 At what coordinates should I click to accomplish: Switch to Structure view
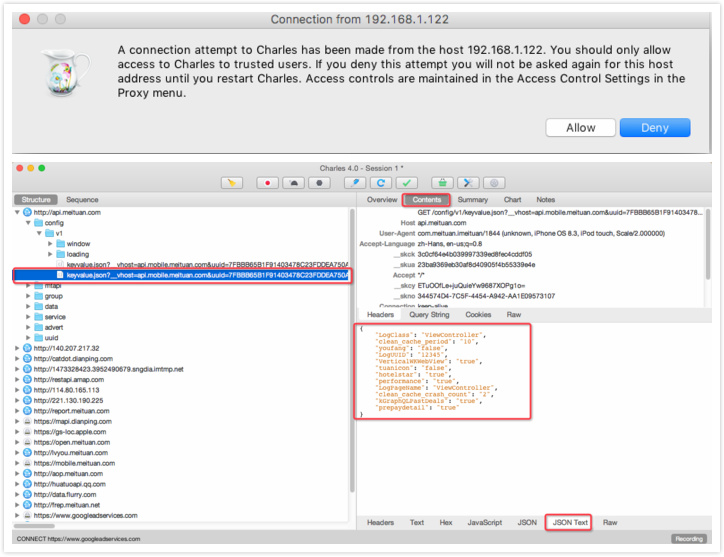click(x=36, y=200)
